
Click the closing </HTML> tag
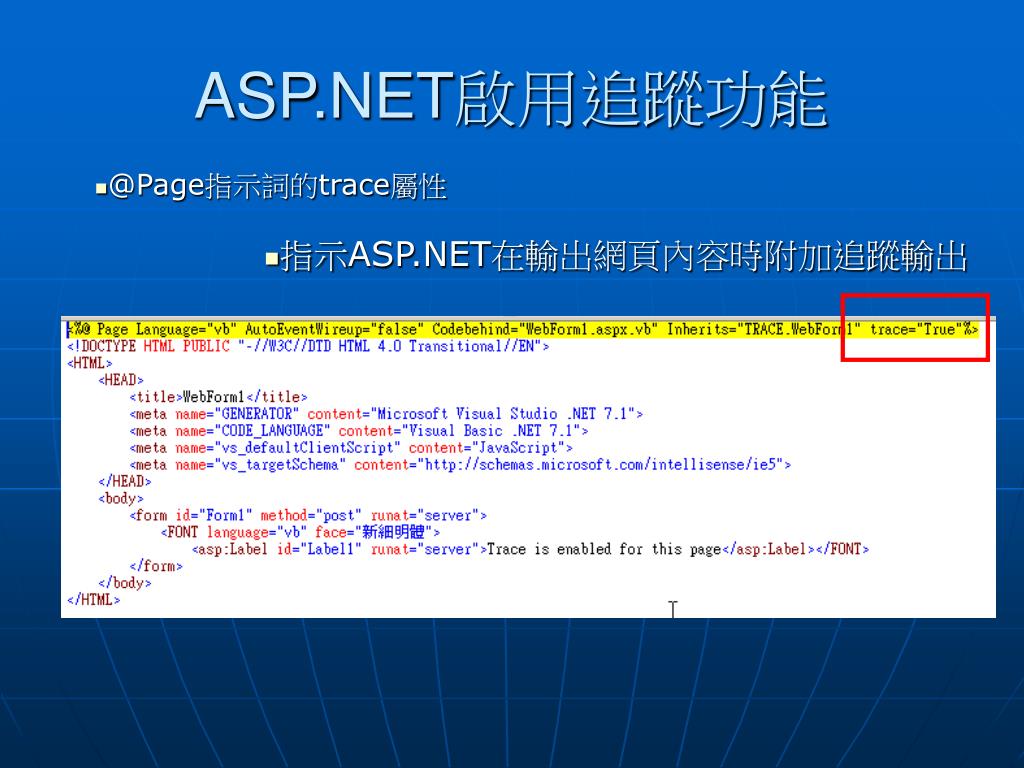point(93,600)
